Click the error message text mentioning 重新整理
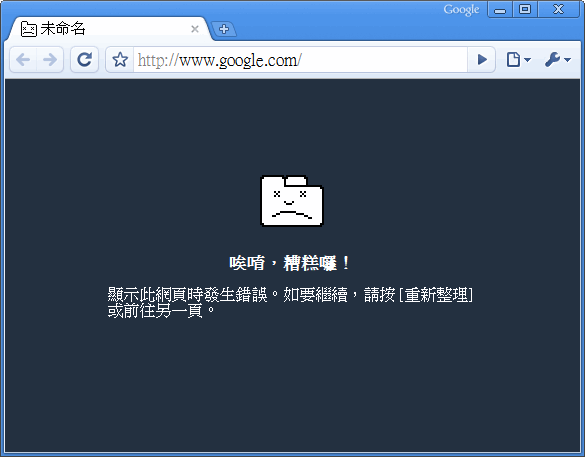Screen dimensions: 585x457 pos(290,302)
